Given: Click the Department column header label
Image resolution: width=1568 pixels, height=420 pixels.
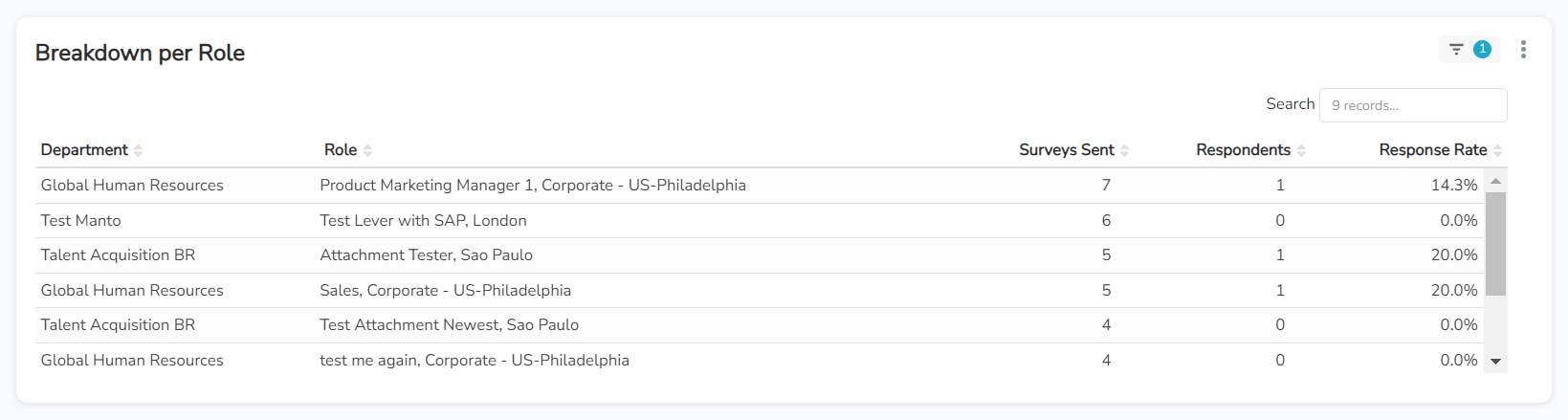Looking at the screenshot, I should [84, 150].
